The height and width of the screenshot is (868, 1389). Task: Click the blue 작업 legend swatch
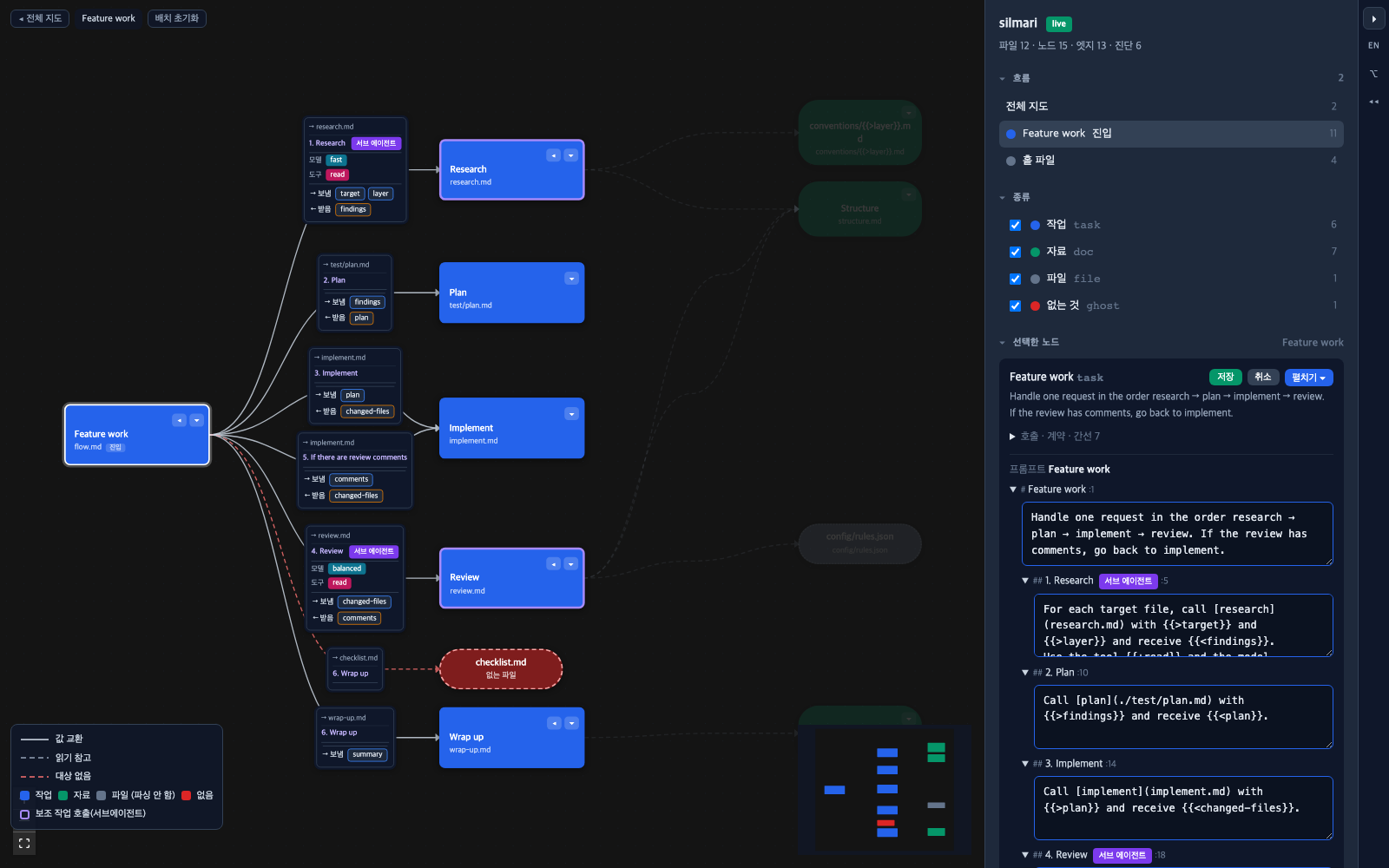point(24,795)
